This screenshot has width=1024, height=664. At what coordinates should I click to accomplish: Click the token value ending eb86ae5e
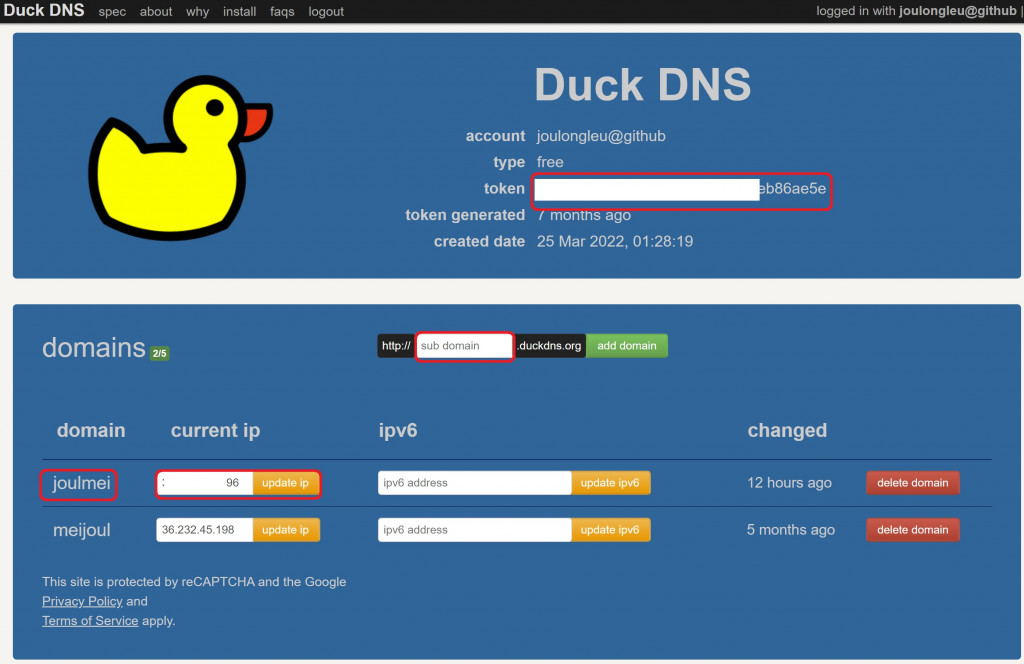tap(680, 189)
